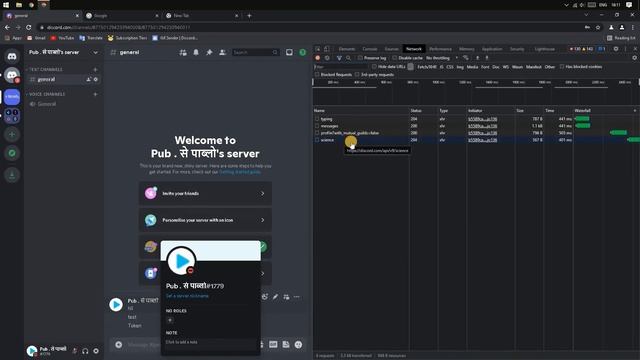
Task: Open the emoji picker in message box
Action: click(x=298, y=344)
